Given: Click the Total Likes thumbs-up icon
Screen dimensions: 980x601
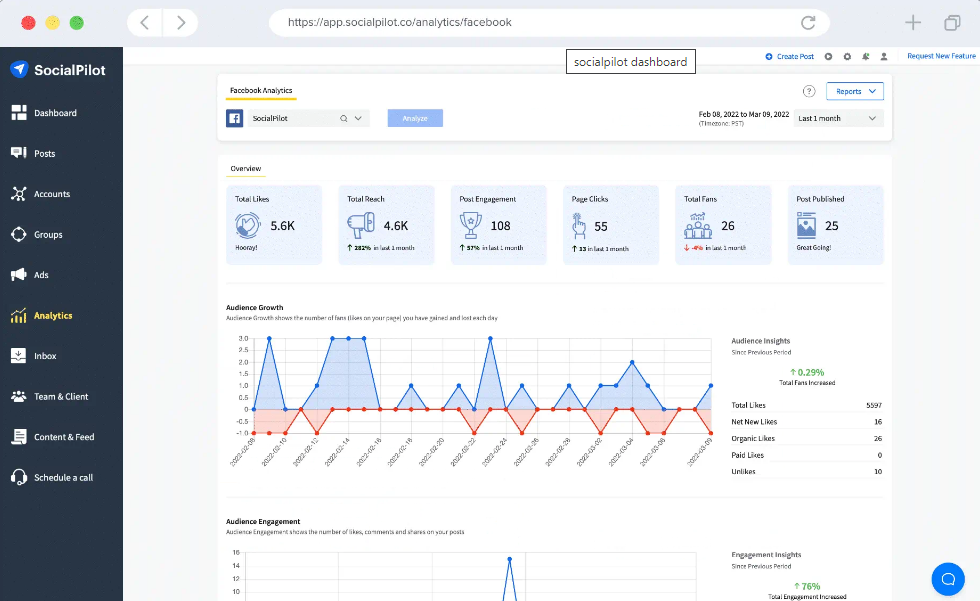Looking at the screenshot, I should 248,226.
